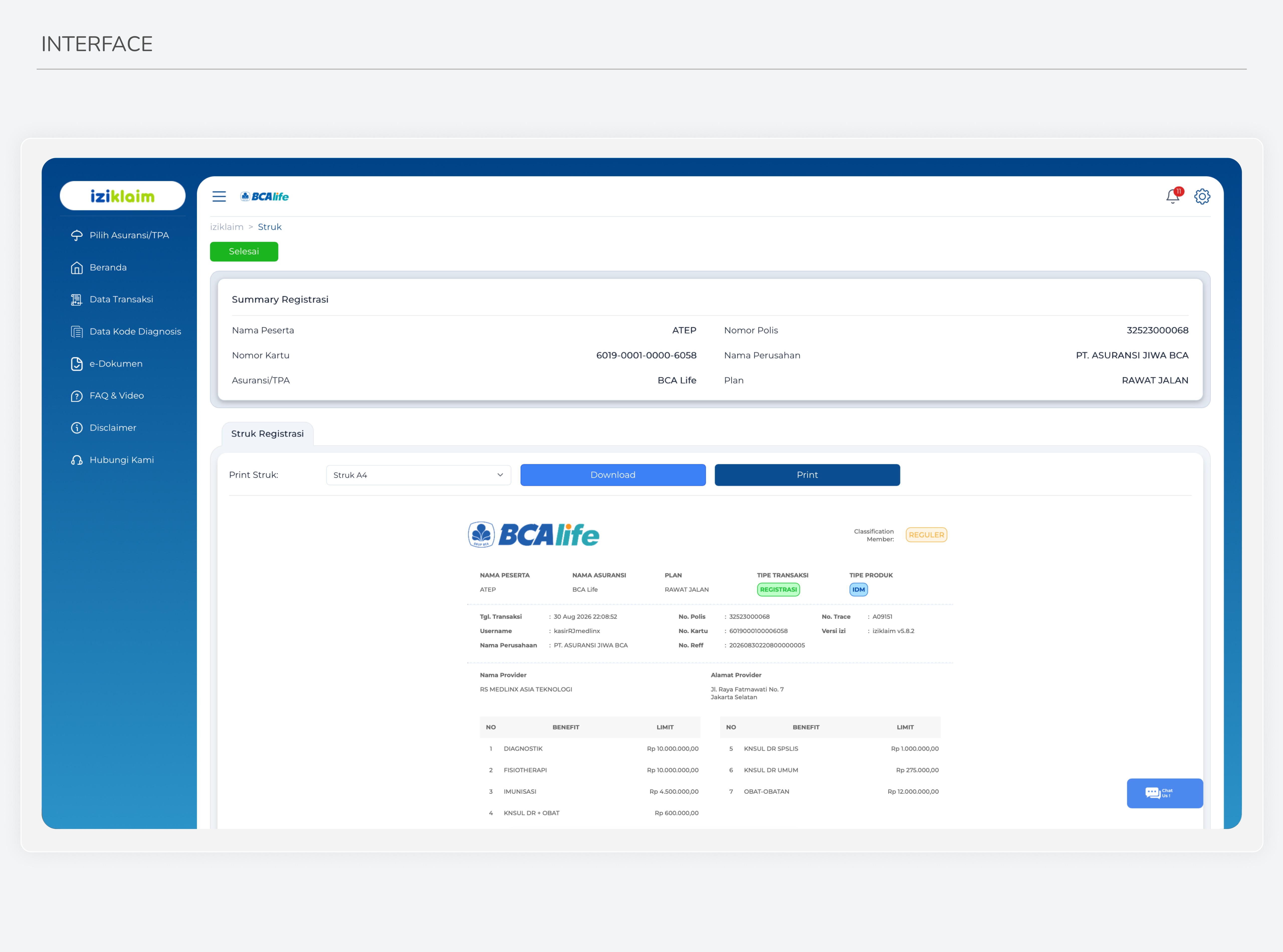Click the Print button

[x=807, y=475]
